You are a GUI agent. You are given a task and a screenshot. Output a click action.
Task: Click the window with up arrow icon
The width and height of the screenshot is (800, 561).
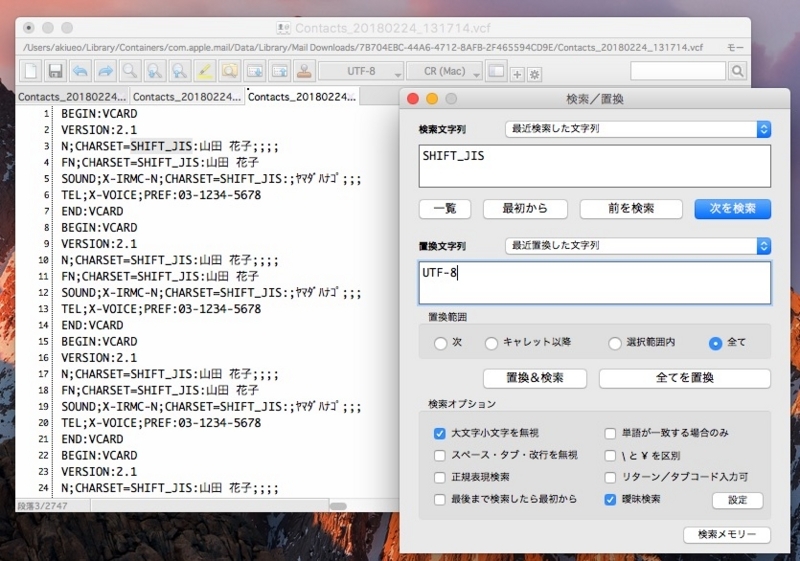(x=280, y=71)
